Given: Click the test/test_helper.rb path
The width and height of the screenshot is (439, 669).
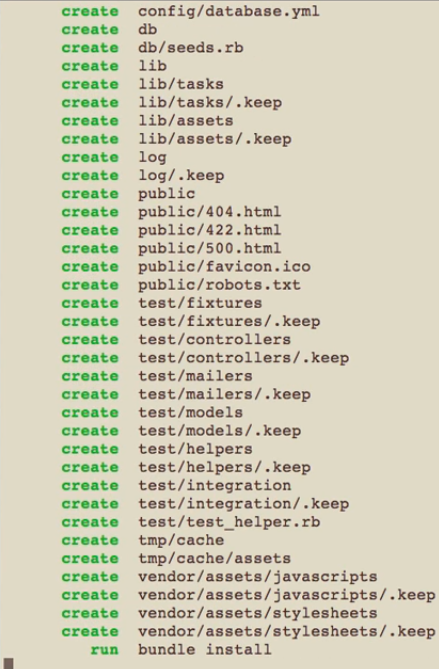Looking at the screenshot, I should 229,522.
